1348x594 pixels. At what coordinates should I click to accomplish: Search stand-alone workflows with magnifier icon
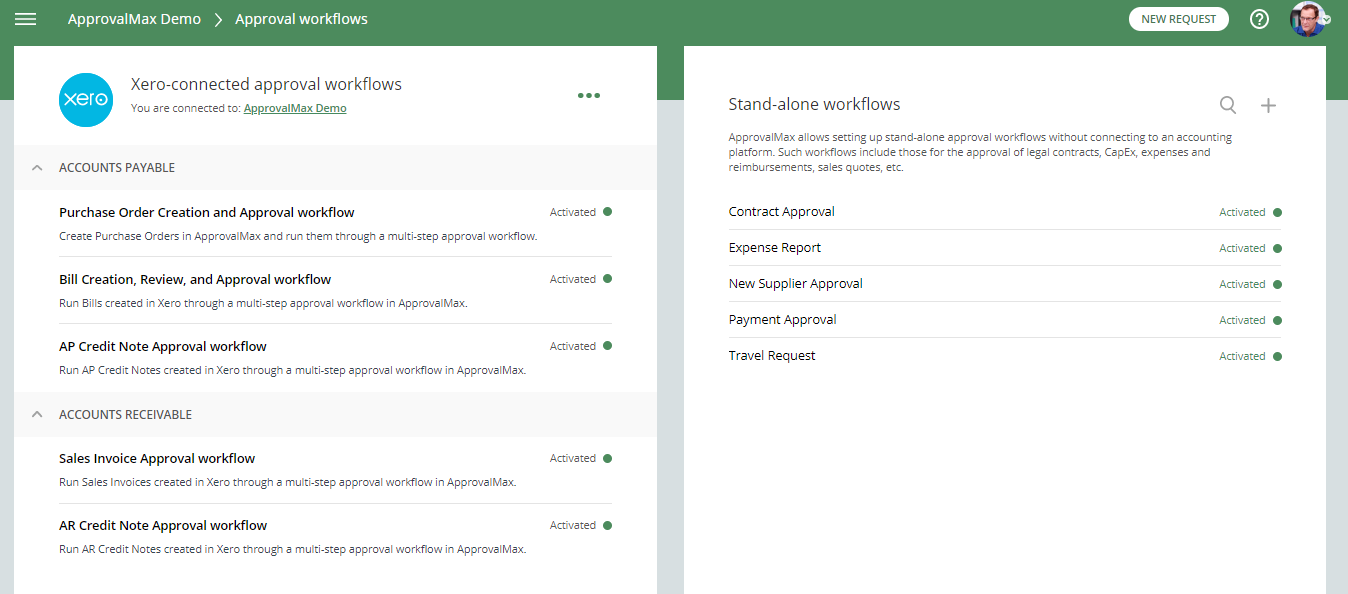click(x=1228, y=105)
